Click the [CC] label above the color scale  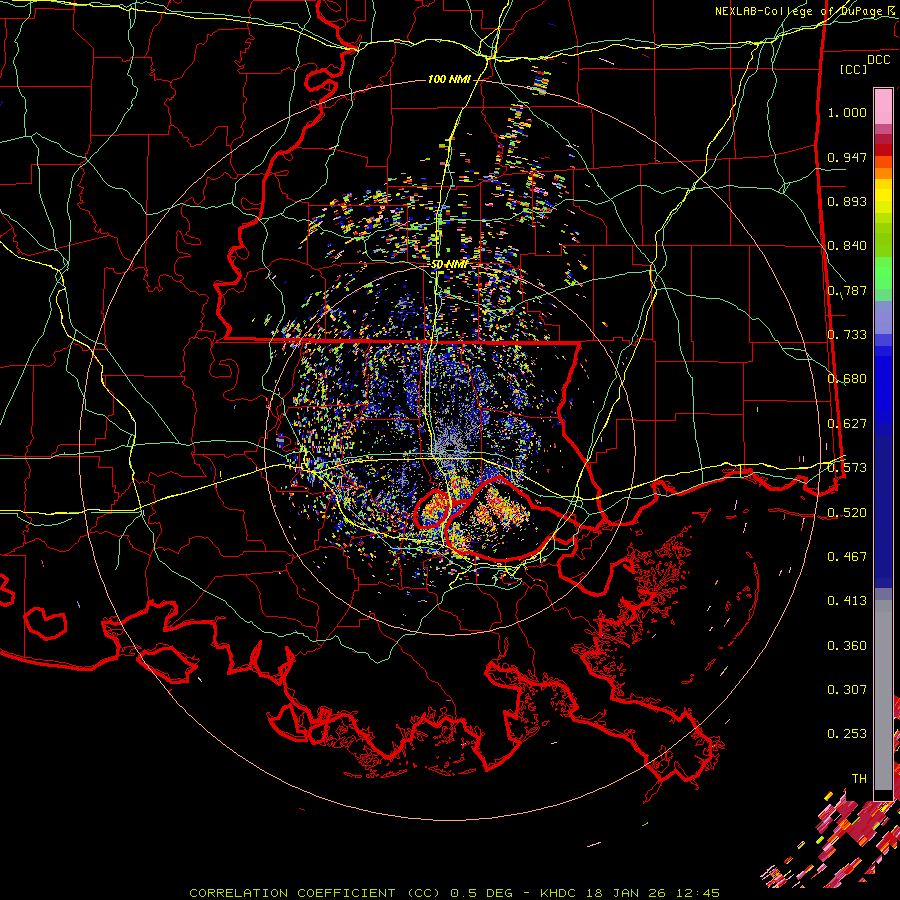click(854, 69)
